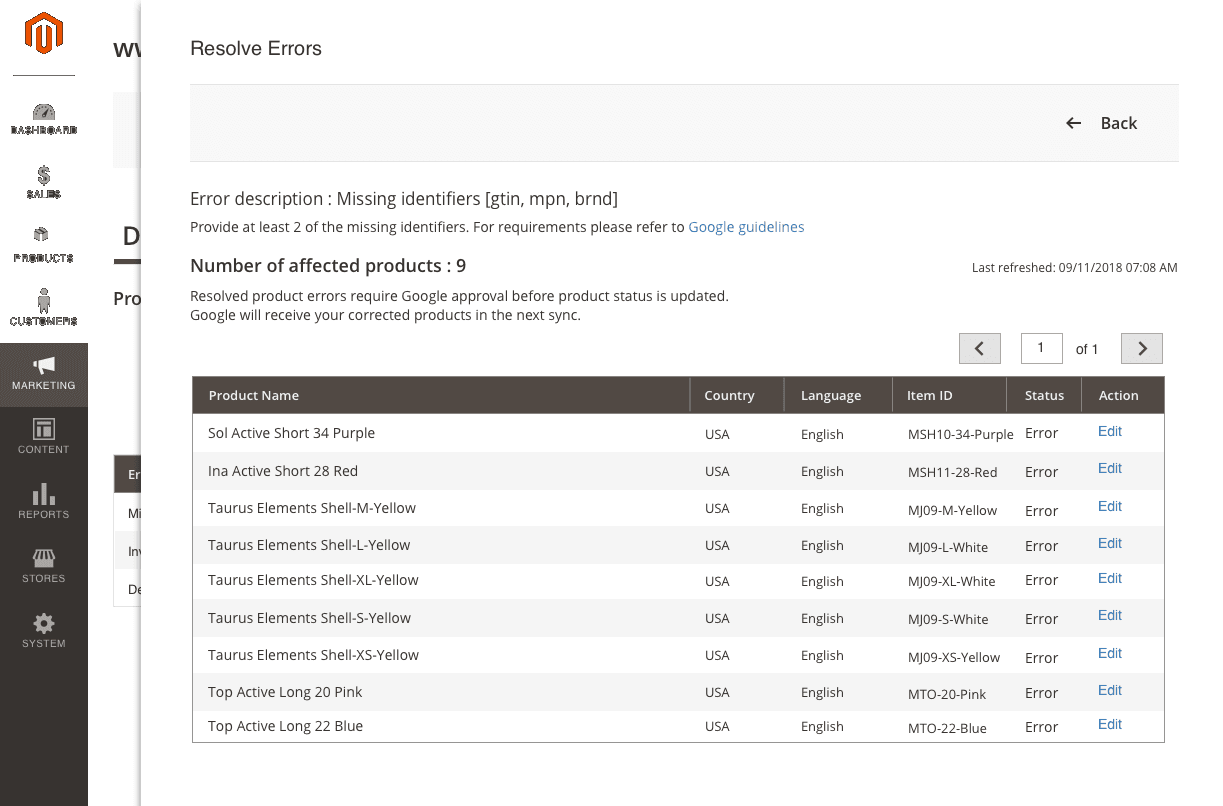The height and width of the screenshot is (806, 1223).
Task: Open the Customers sidebar icon
Action: click(44, 300)
